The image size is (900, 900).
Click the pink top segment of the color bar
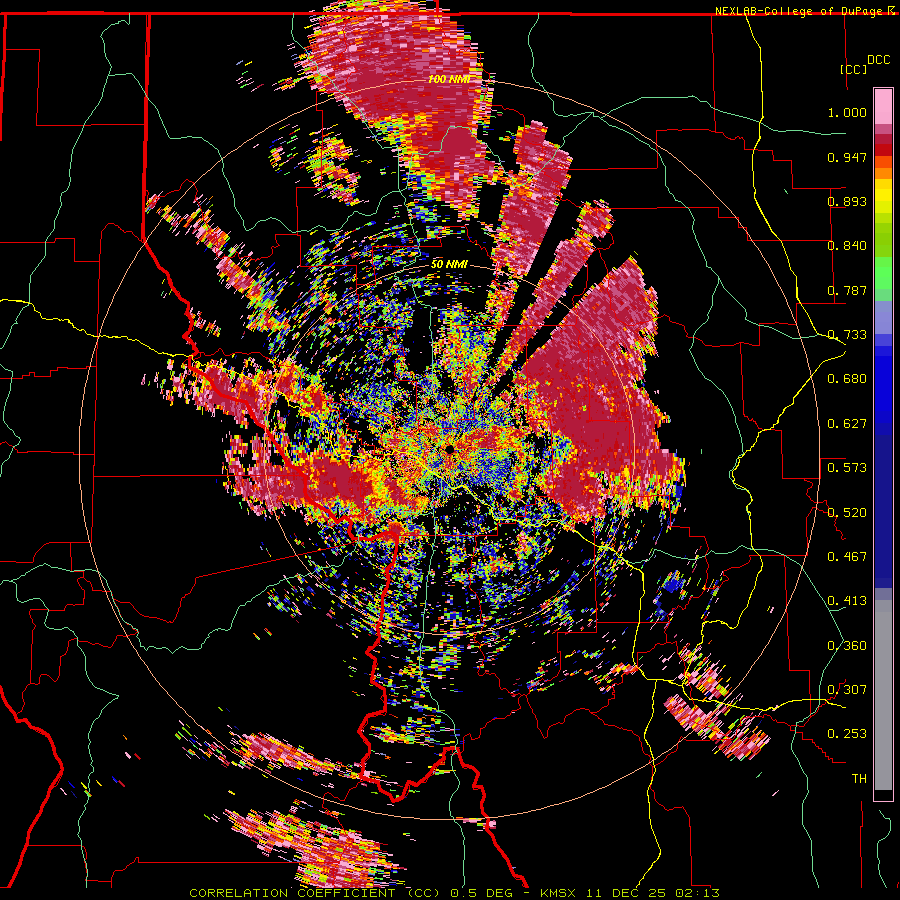pos(883,106)
